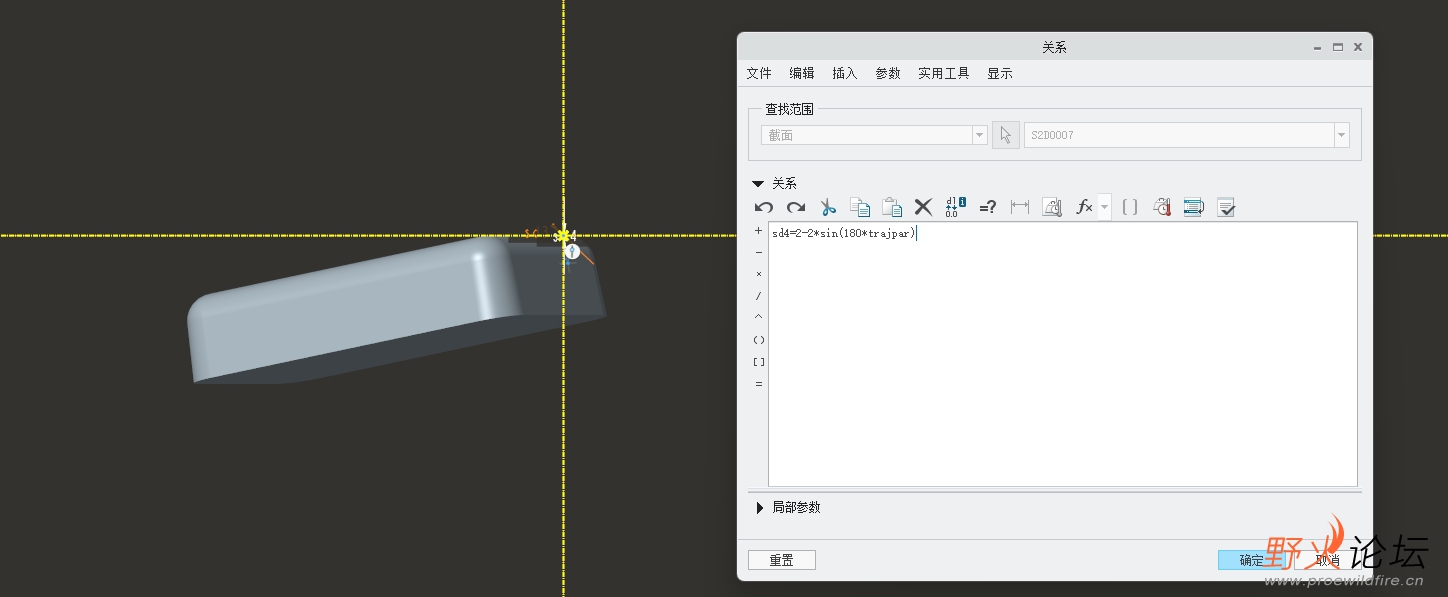
Task: Redo the relation edit
Action: pos(796,207)
